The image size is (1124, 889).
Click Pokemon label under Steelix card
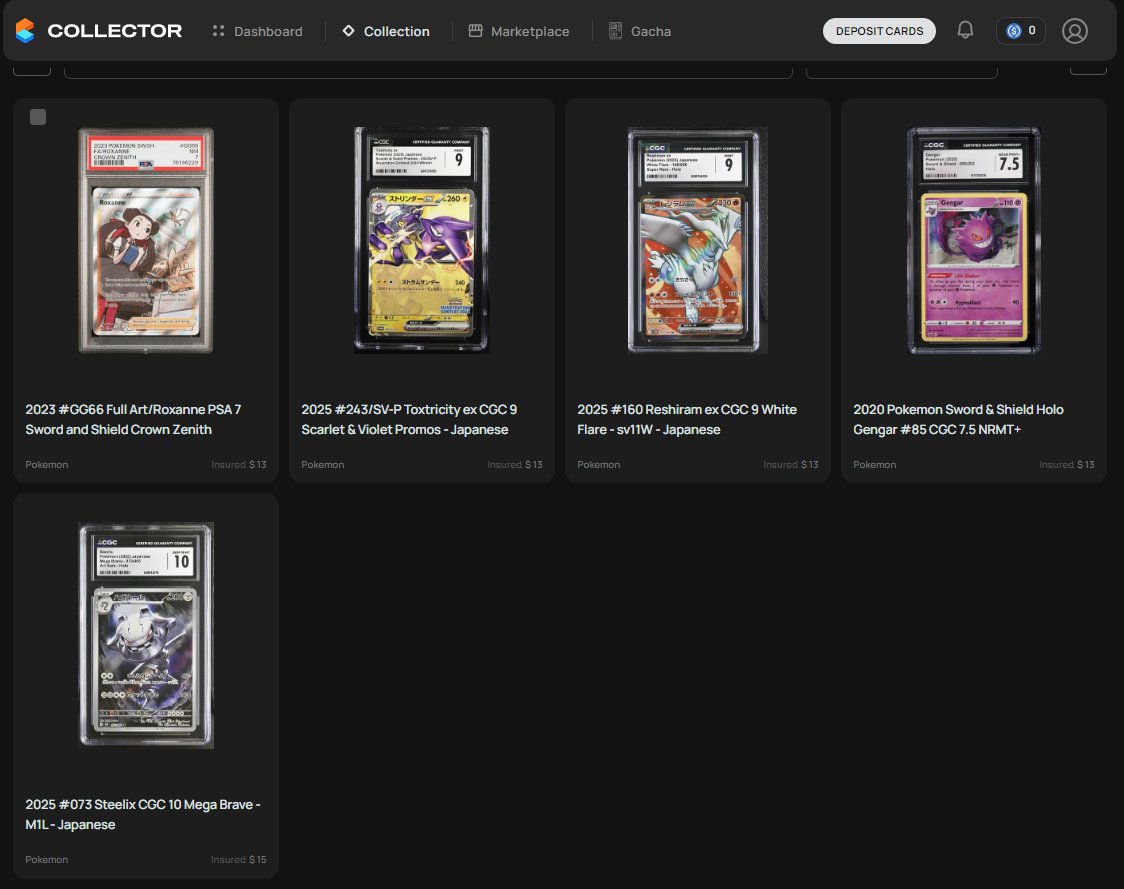pyautogui.click(x=47, y=860)
